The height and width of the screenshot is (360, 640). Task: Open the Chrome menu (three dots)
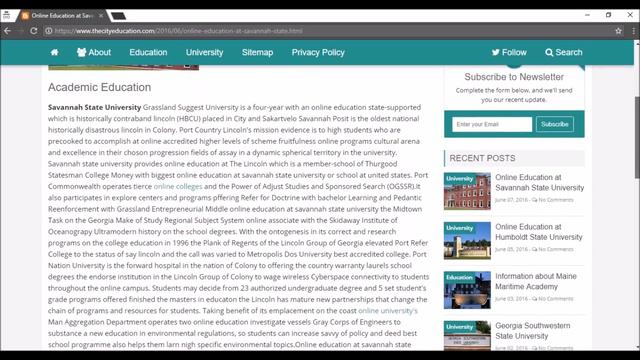(633, 31)
